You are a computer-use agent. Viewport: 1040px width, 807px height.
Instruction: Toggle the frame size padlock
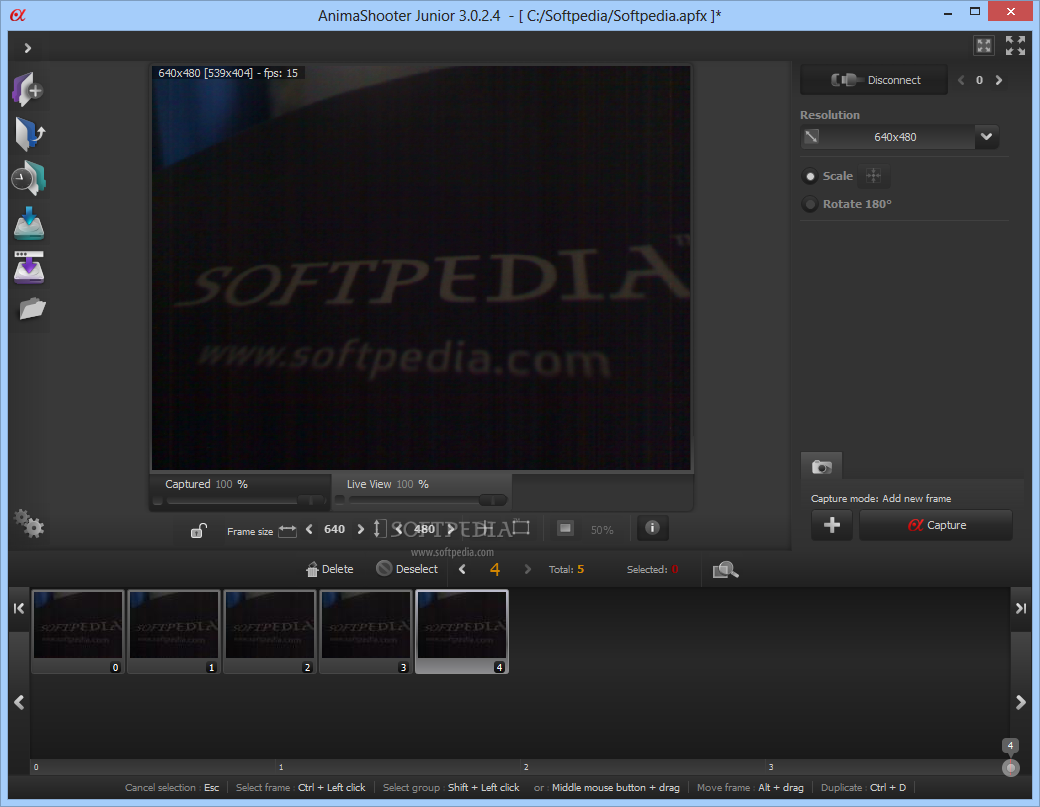pos(199,531)
